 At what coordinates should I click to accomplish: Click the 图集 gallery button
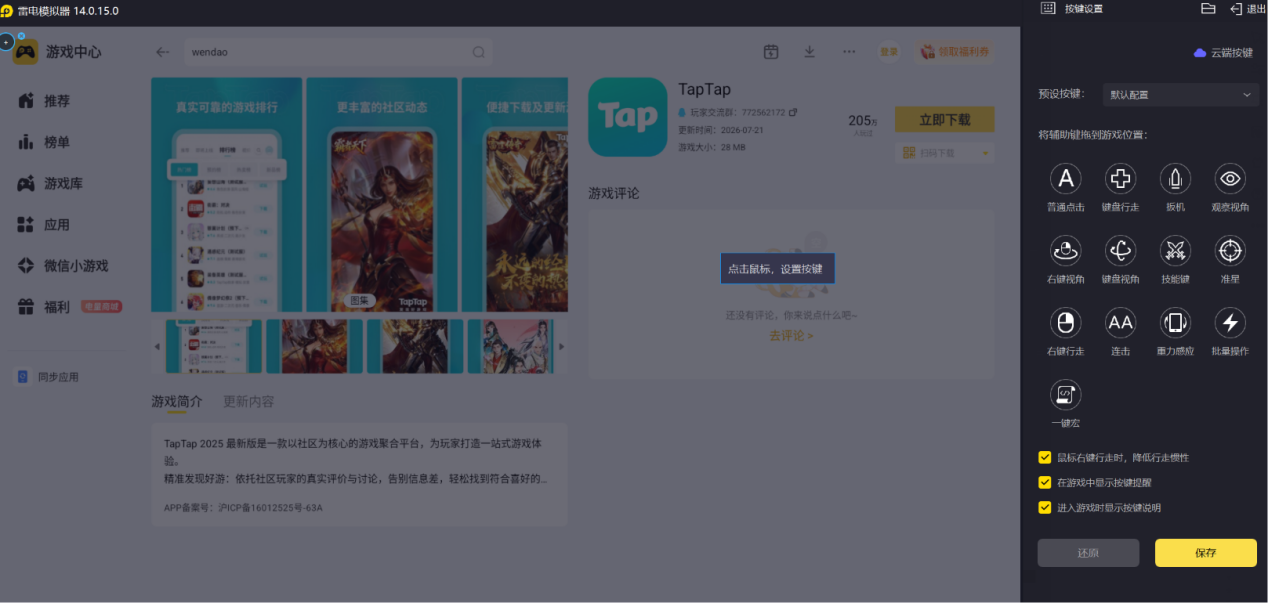tap(360, 300)
